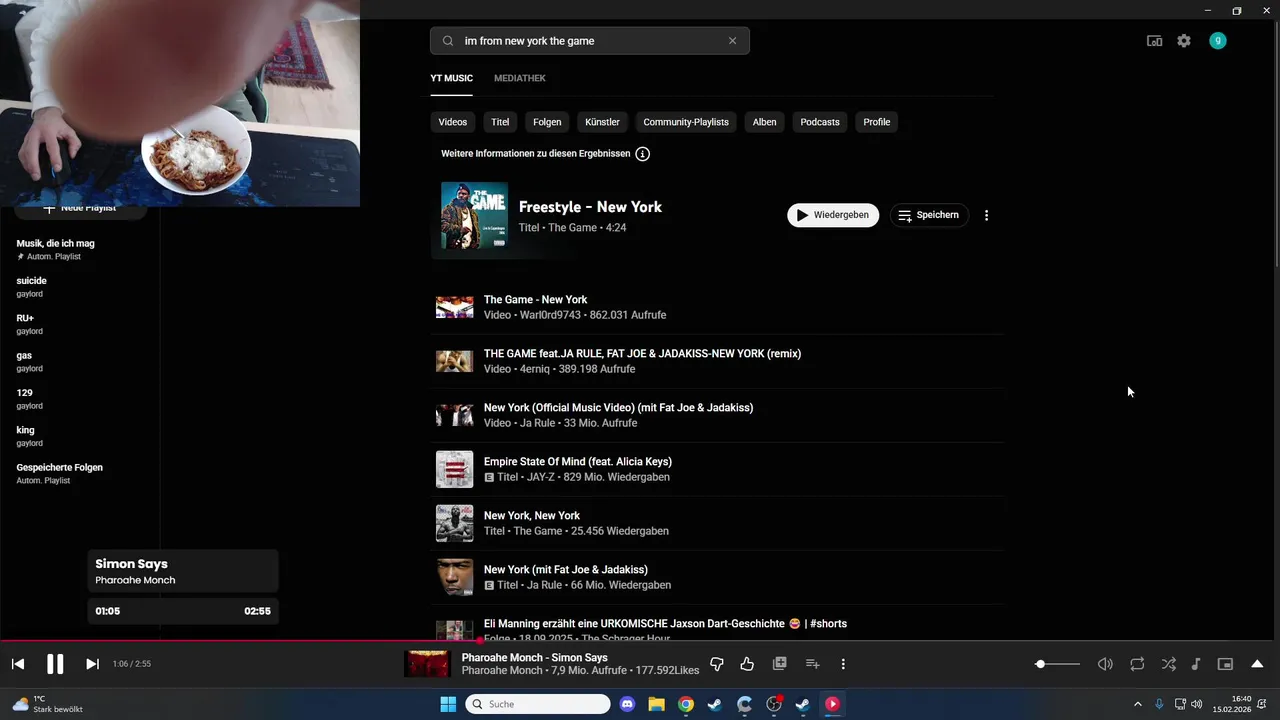Filter results by Videos

453,122
